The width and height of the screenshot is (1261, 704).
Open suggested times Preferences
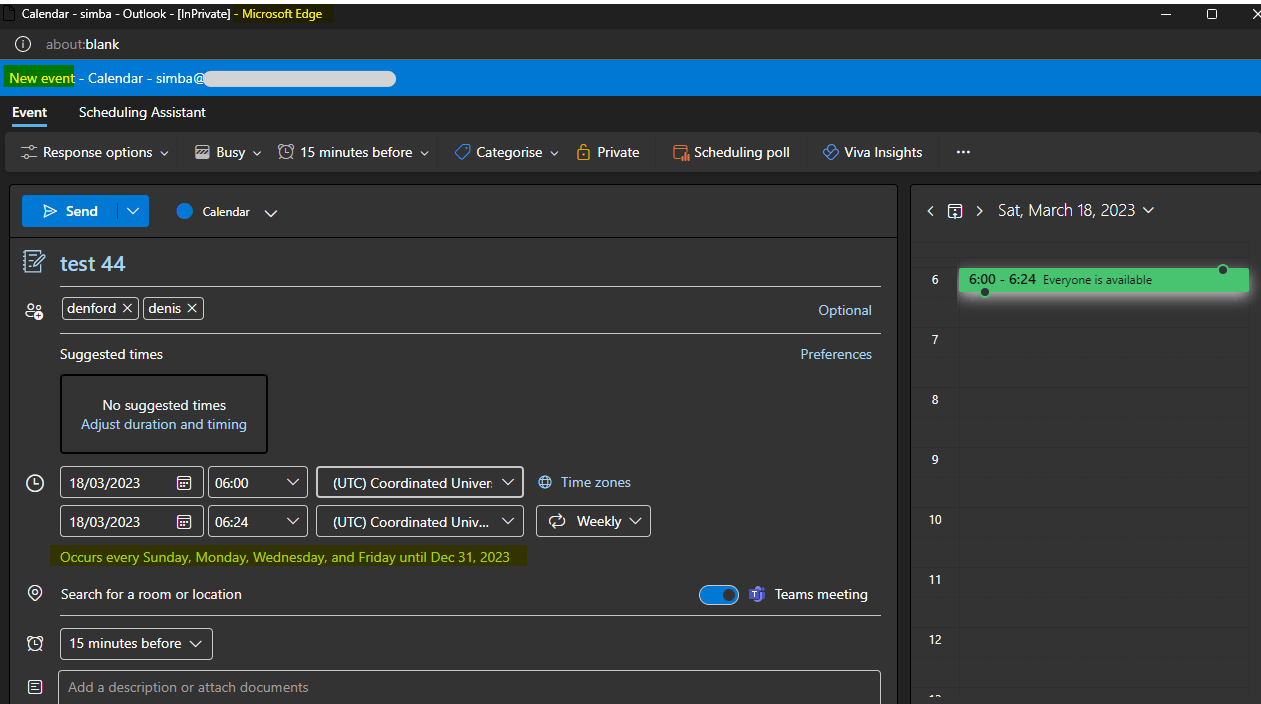[836, 354]
